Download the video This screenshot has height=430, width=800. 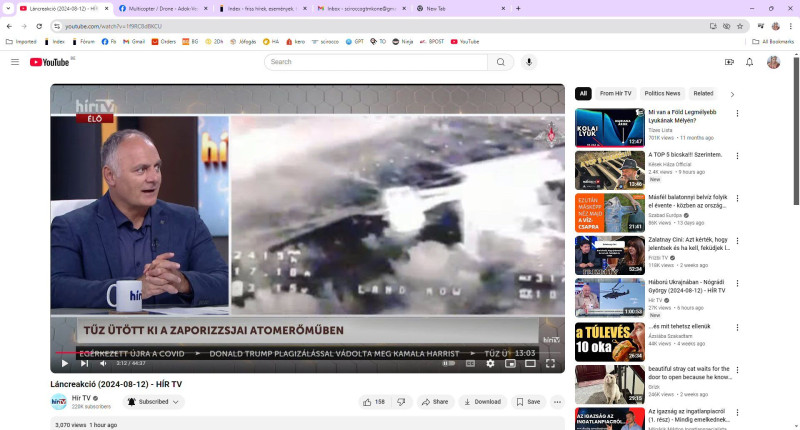pos(482,402)
